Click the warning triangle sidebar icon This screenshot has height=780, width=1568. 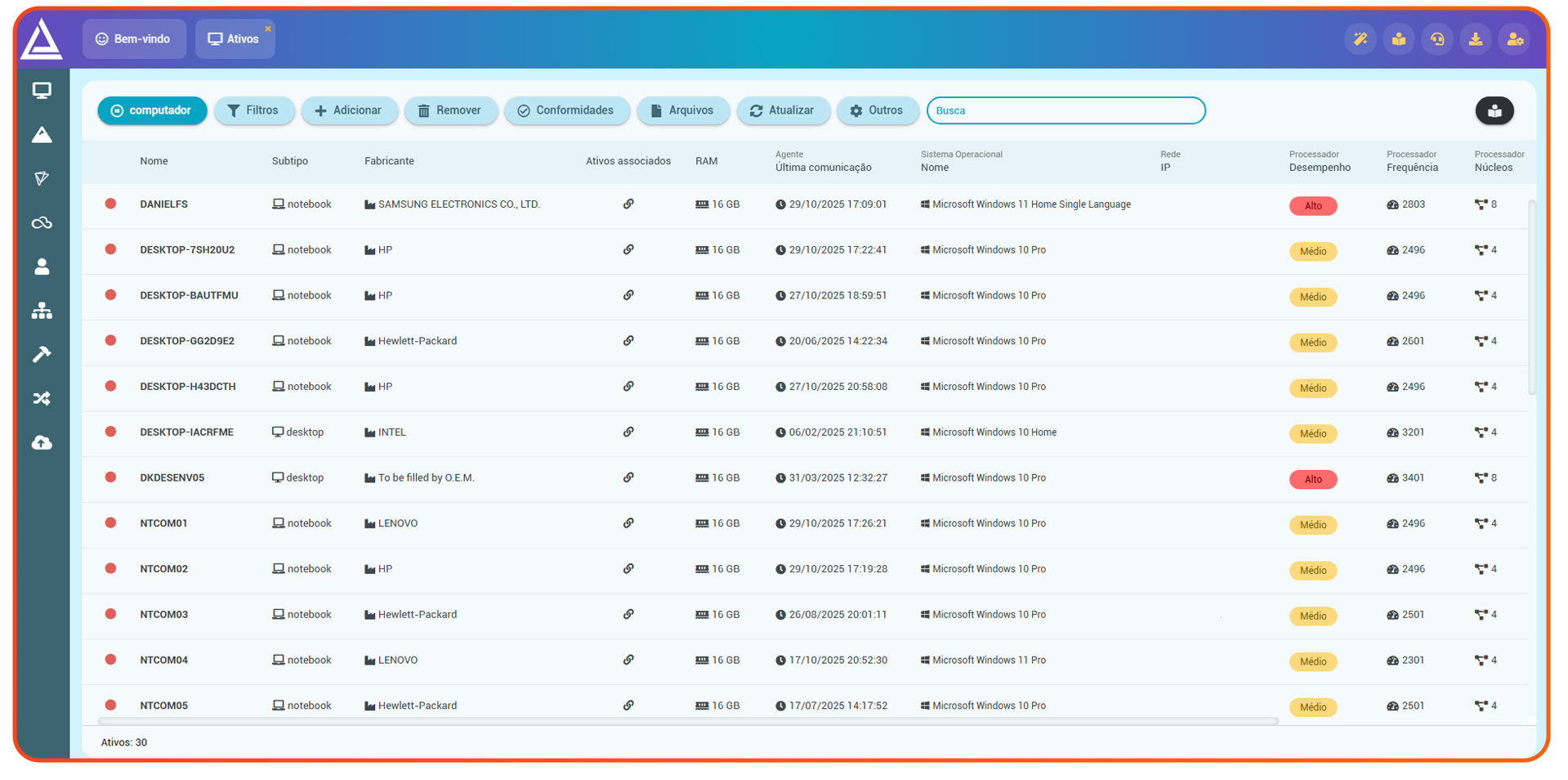[x=42, y=135]
